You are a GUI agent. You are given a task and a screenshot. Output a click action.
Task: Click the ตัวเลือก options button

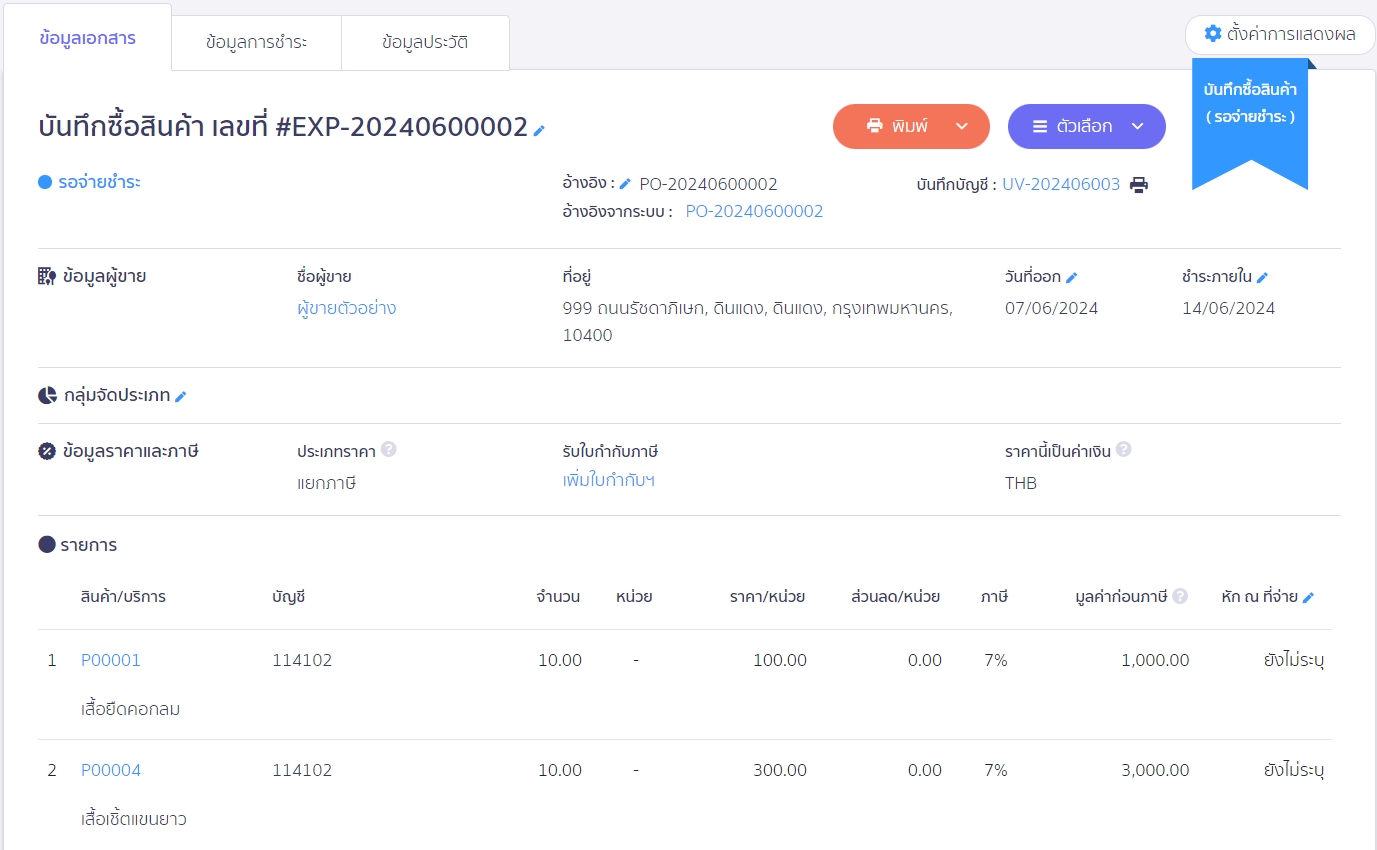pos(1086,126)
